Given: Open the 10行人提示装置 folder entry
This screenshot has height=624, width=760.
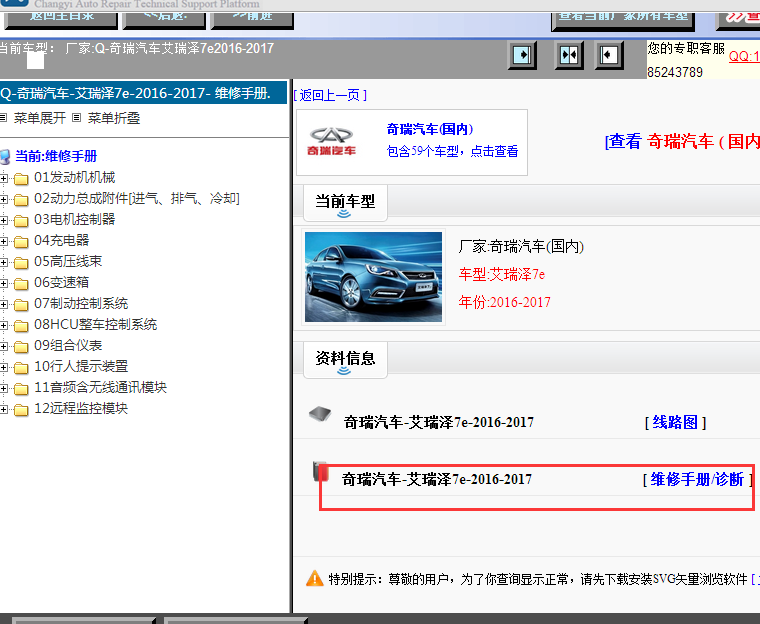Looking at the screenshot, I should coord(81,367).
